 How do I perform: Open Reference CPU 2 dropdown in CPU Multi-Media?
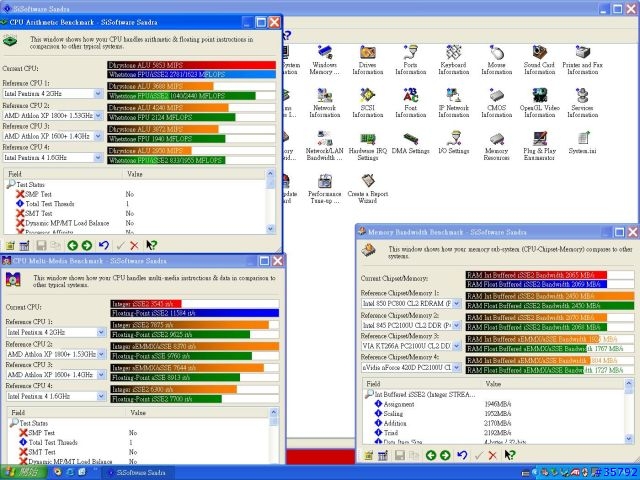click(101, 354)
